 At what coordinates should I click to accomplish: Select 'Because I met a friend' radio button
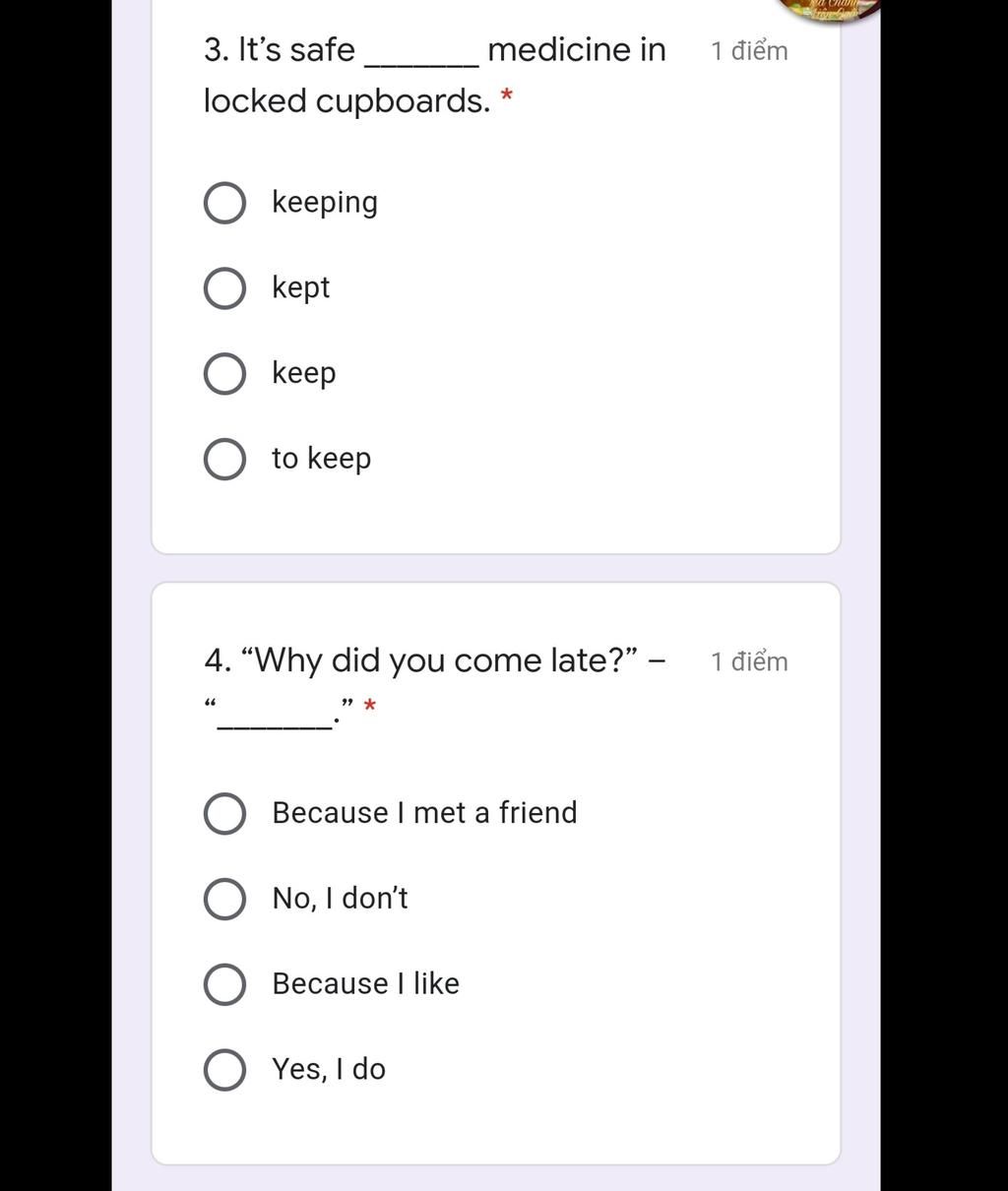tap(224, 814)
